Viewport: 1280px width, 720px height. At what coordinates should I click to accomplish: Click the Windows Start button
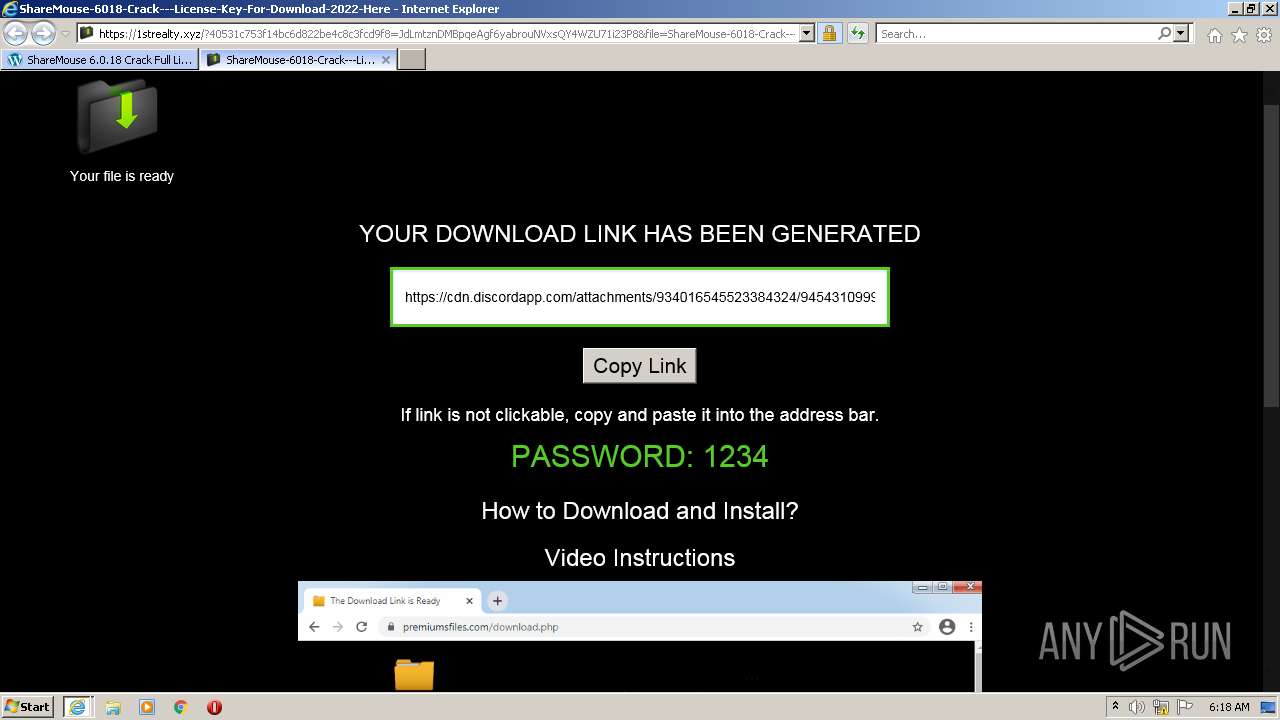(28, 706)
